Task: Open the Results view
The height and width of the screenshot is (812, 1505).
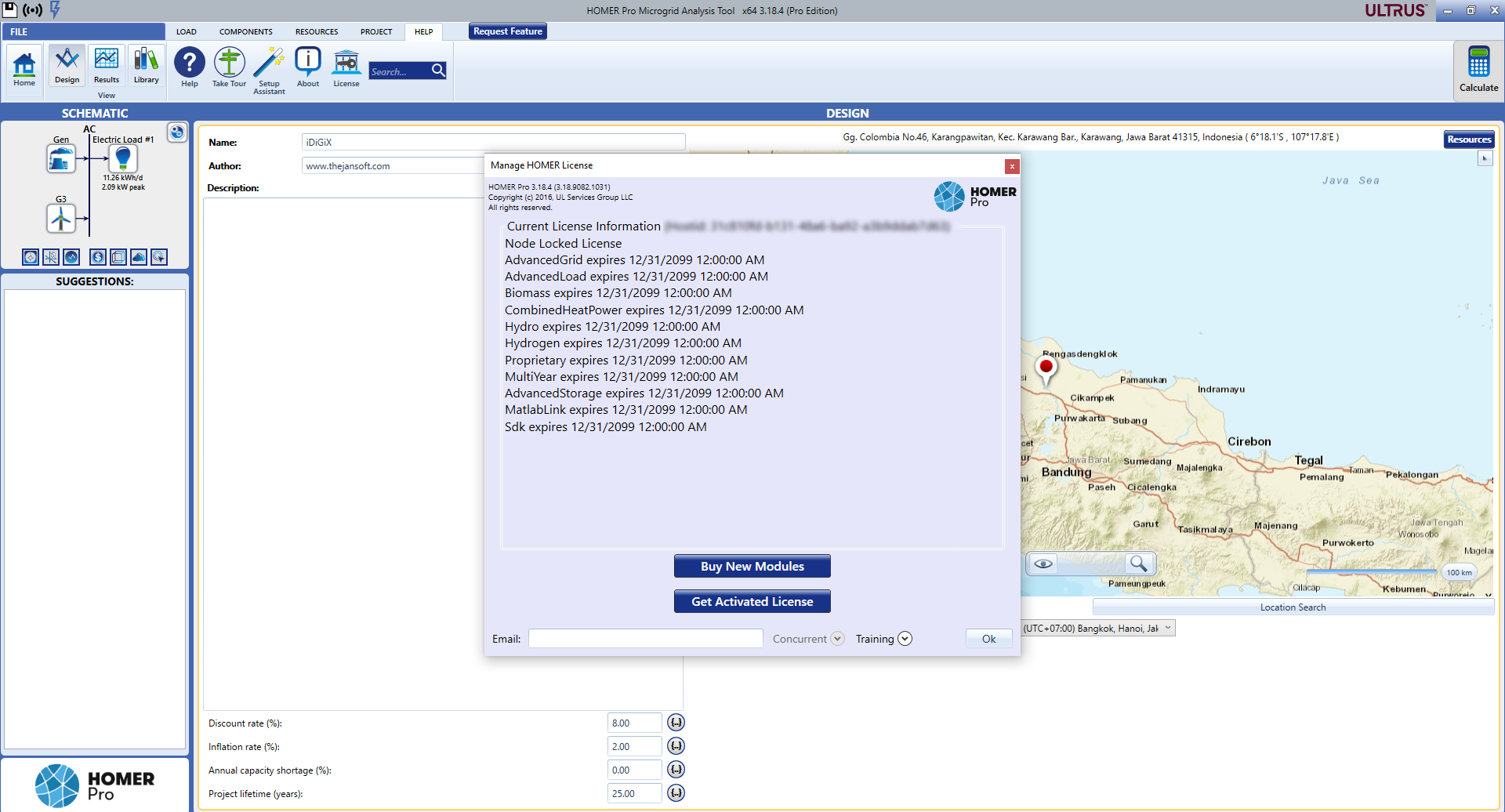Action: point(107,67)
